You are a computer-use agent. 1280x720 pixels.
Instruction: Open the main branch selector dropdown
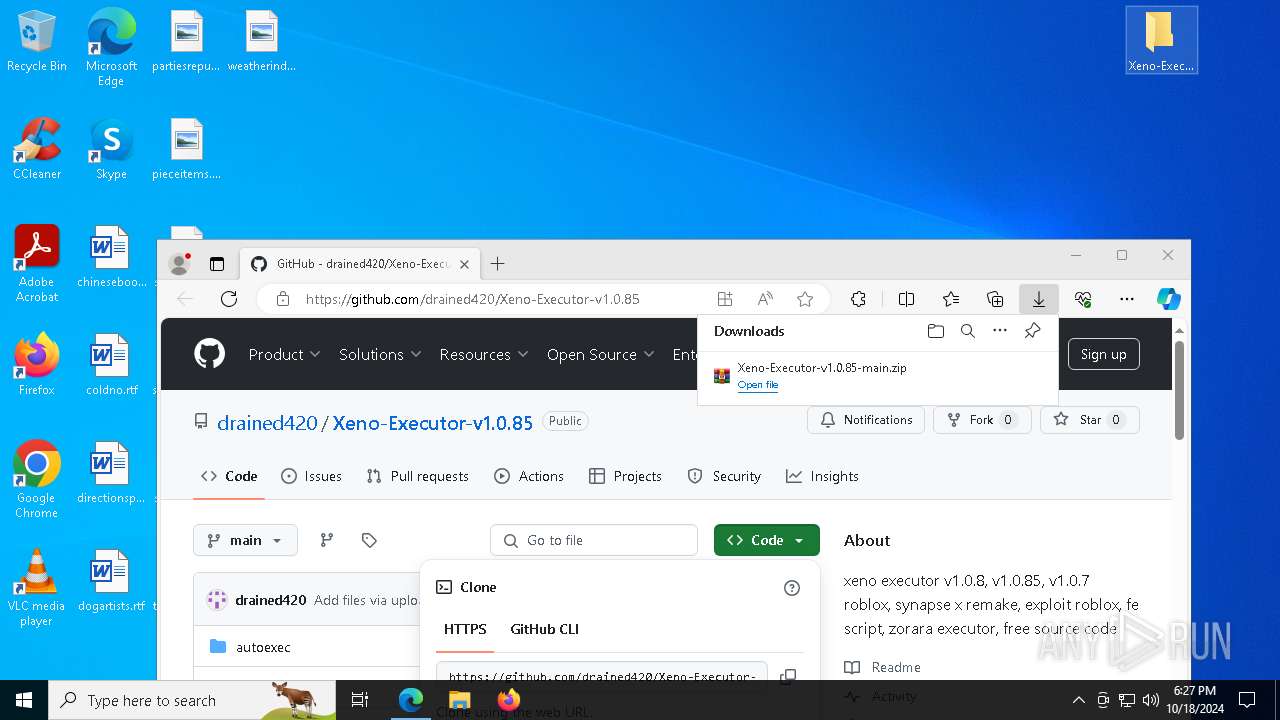click(245, 540)
